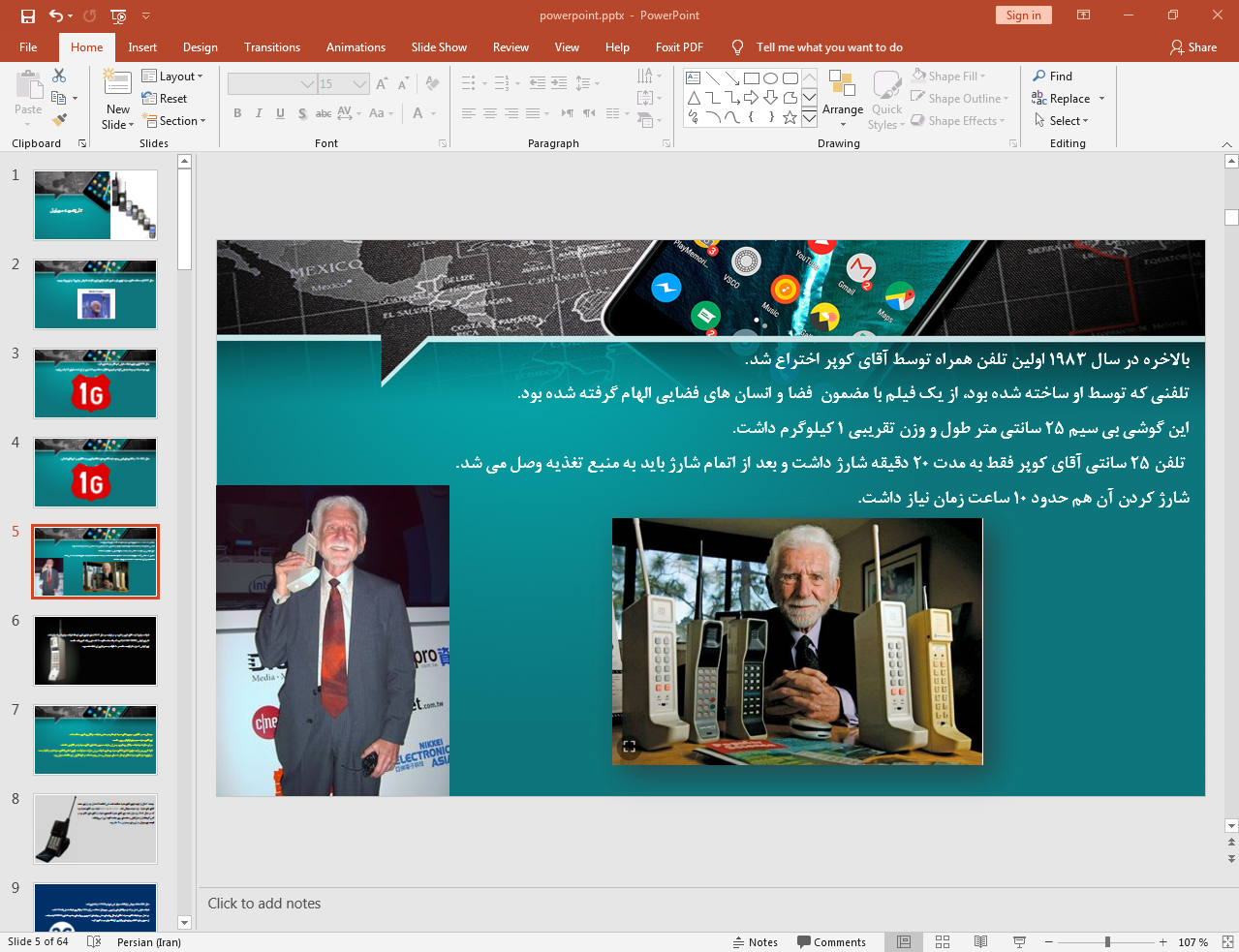Clear all formatting with eraser icon
The image size is (1239, 952).
point(432,84)
